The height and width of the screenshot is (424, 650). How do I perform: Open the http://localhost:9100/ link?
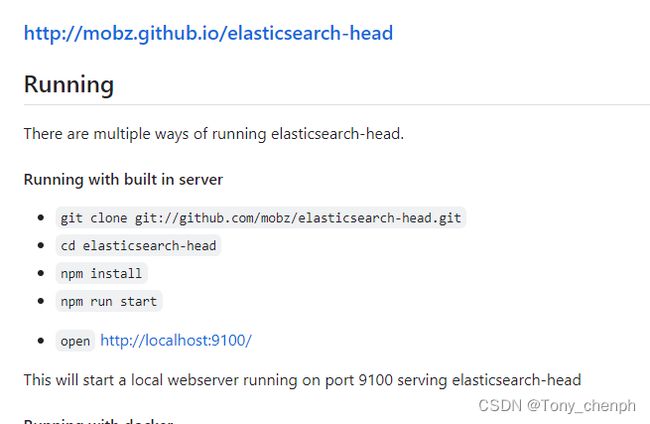tap(176, 341)
